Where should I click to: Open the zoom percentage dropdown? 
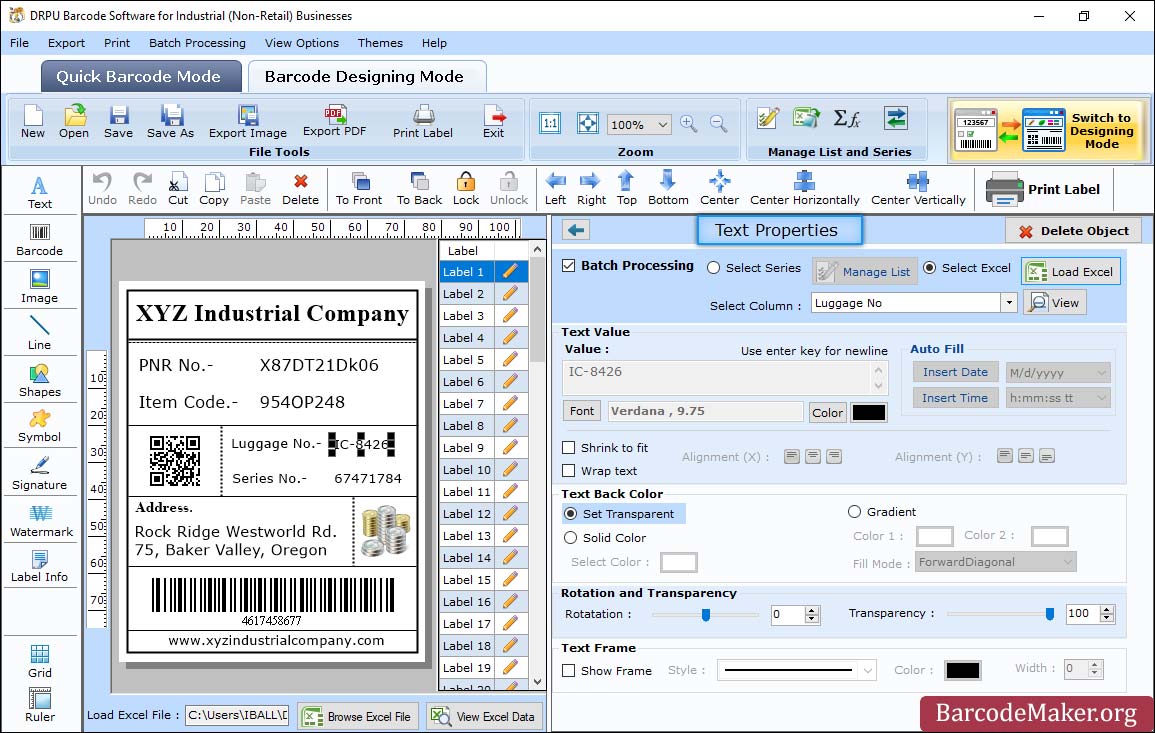click(662, 124)
